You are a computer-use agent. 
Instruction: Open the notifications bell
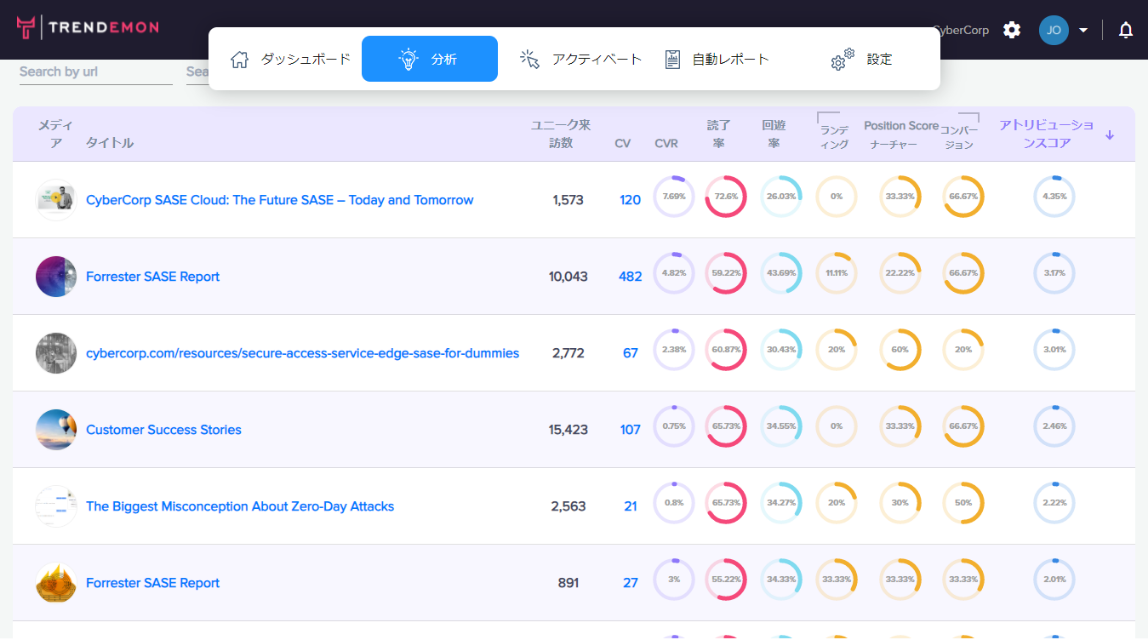coord(1125,30)
